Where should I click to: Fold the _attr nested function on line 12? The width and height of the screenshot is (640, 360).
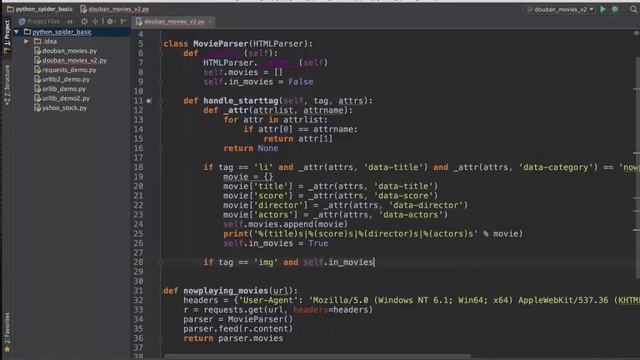[x=161, y=110]
